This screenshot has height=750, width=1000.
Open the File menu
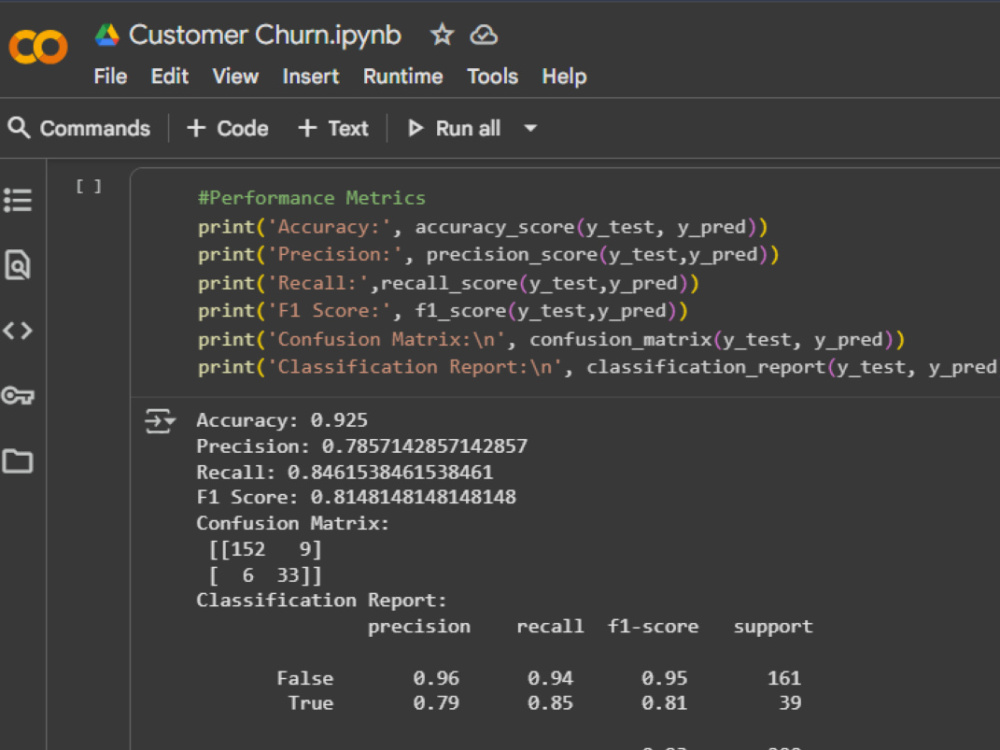click(110, 77)
